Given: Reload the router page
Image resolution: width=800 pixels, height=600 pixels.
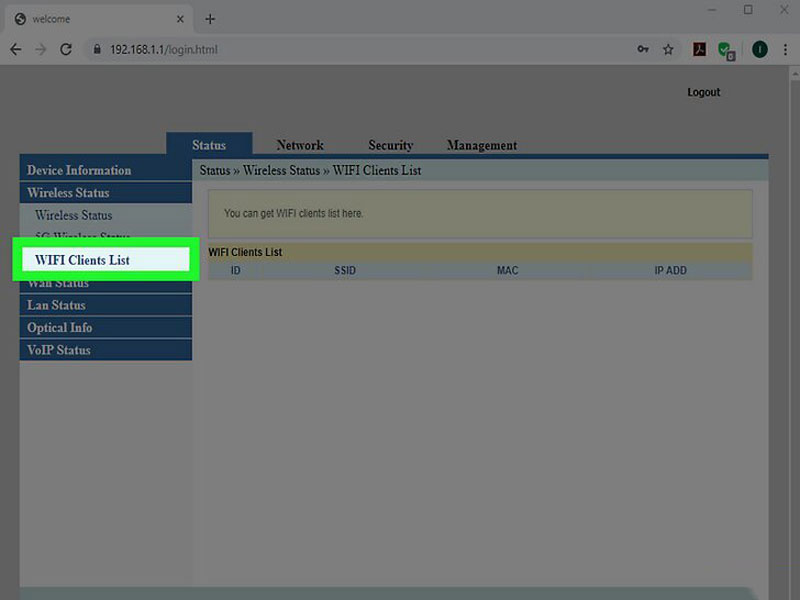Looking at the screenshot, I should [66, 49].
